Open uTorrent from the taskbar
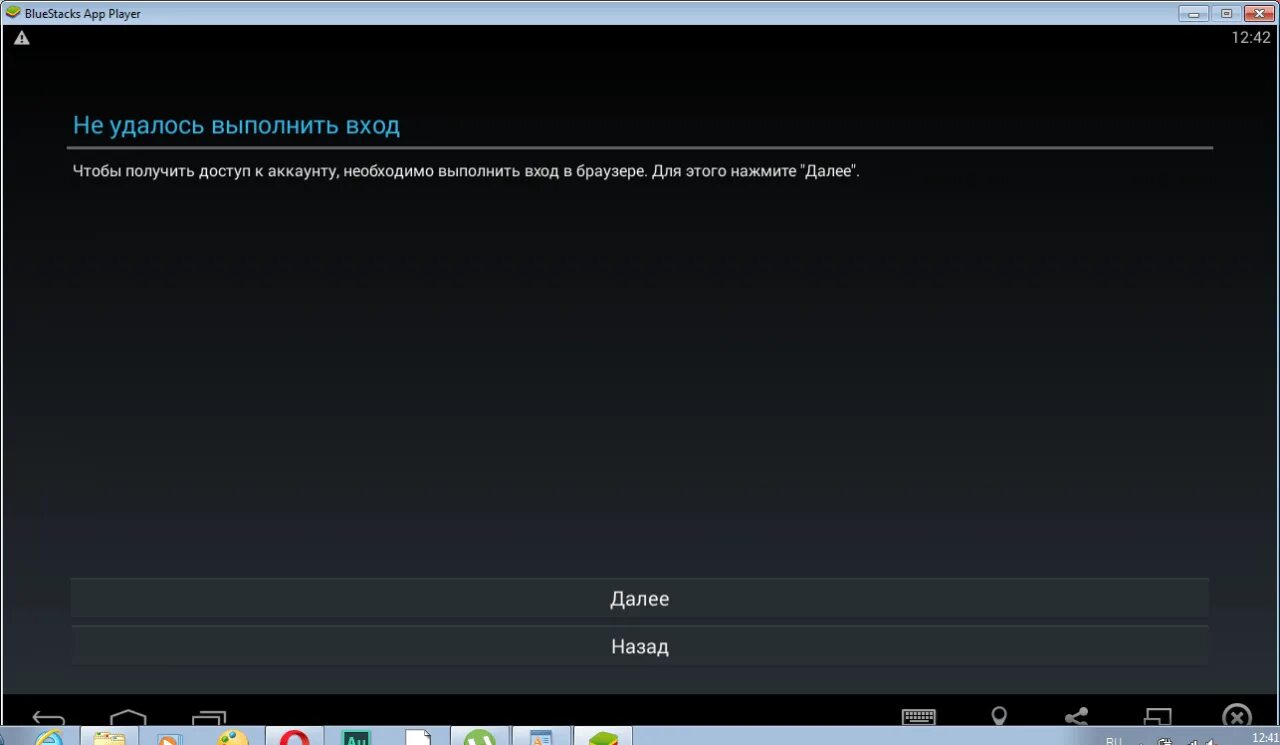The height and width of the screenshot is (745, 1280). point(480,738)
